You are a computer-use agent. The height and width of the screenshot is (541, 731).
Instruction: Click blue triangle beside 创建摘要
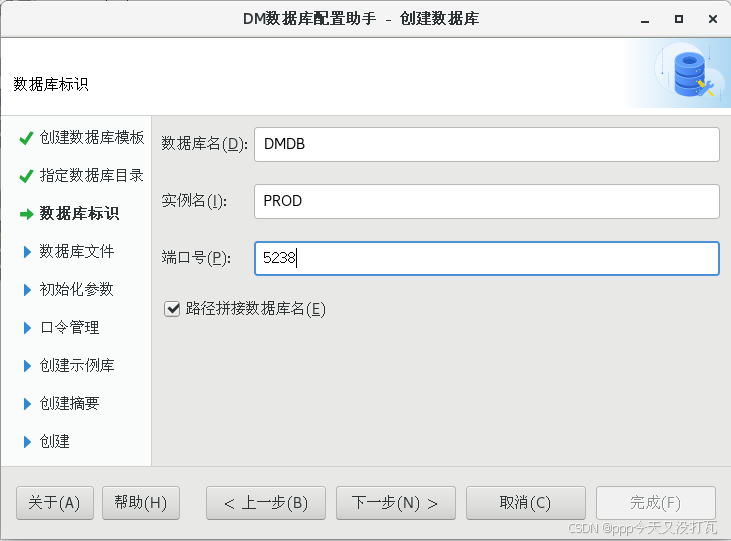pos(28,404)
